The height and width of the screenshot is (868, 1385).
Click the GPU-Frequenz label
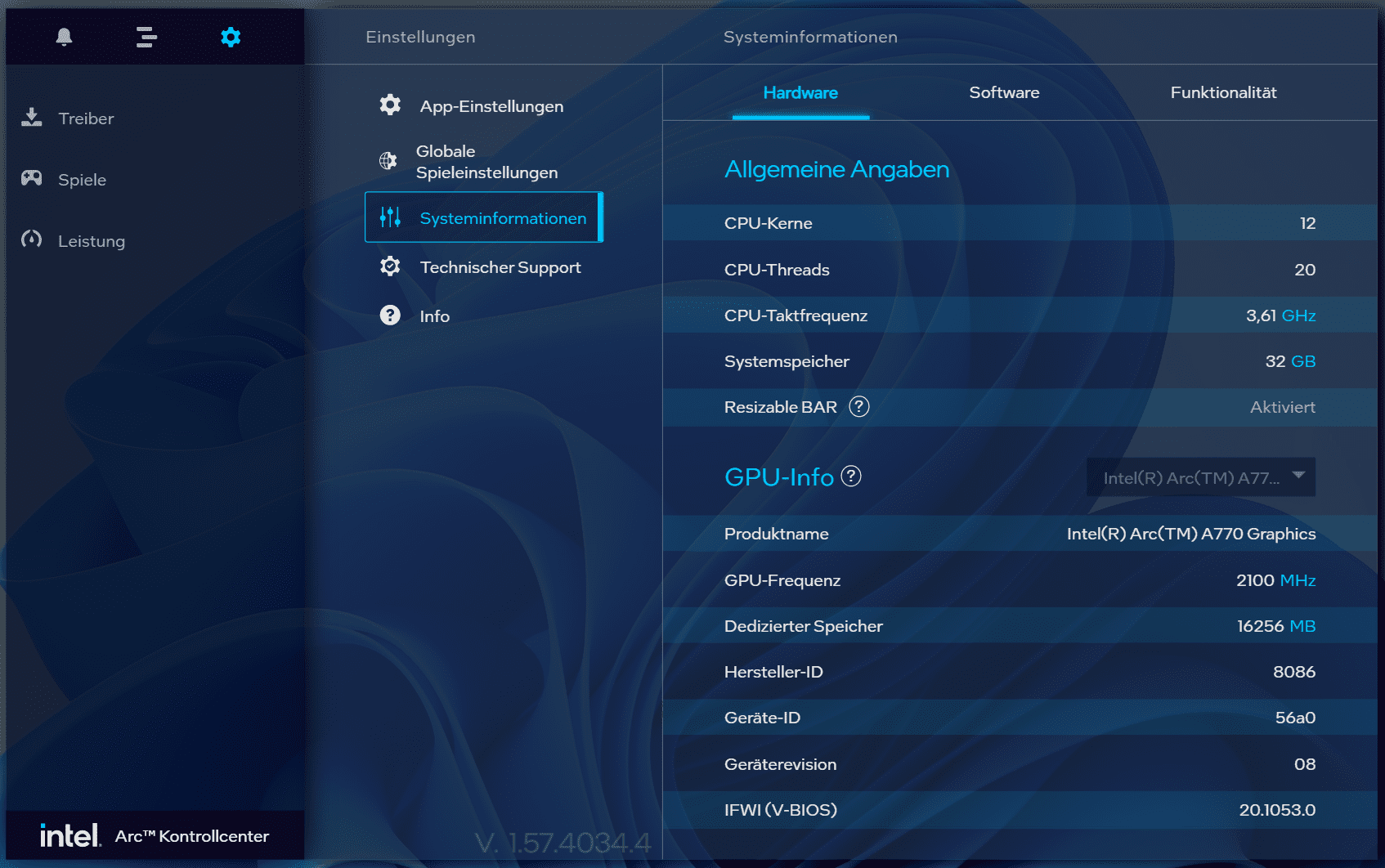782,580
